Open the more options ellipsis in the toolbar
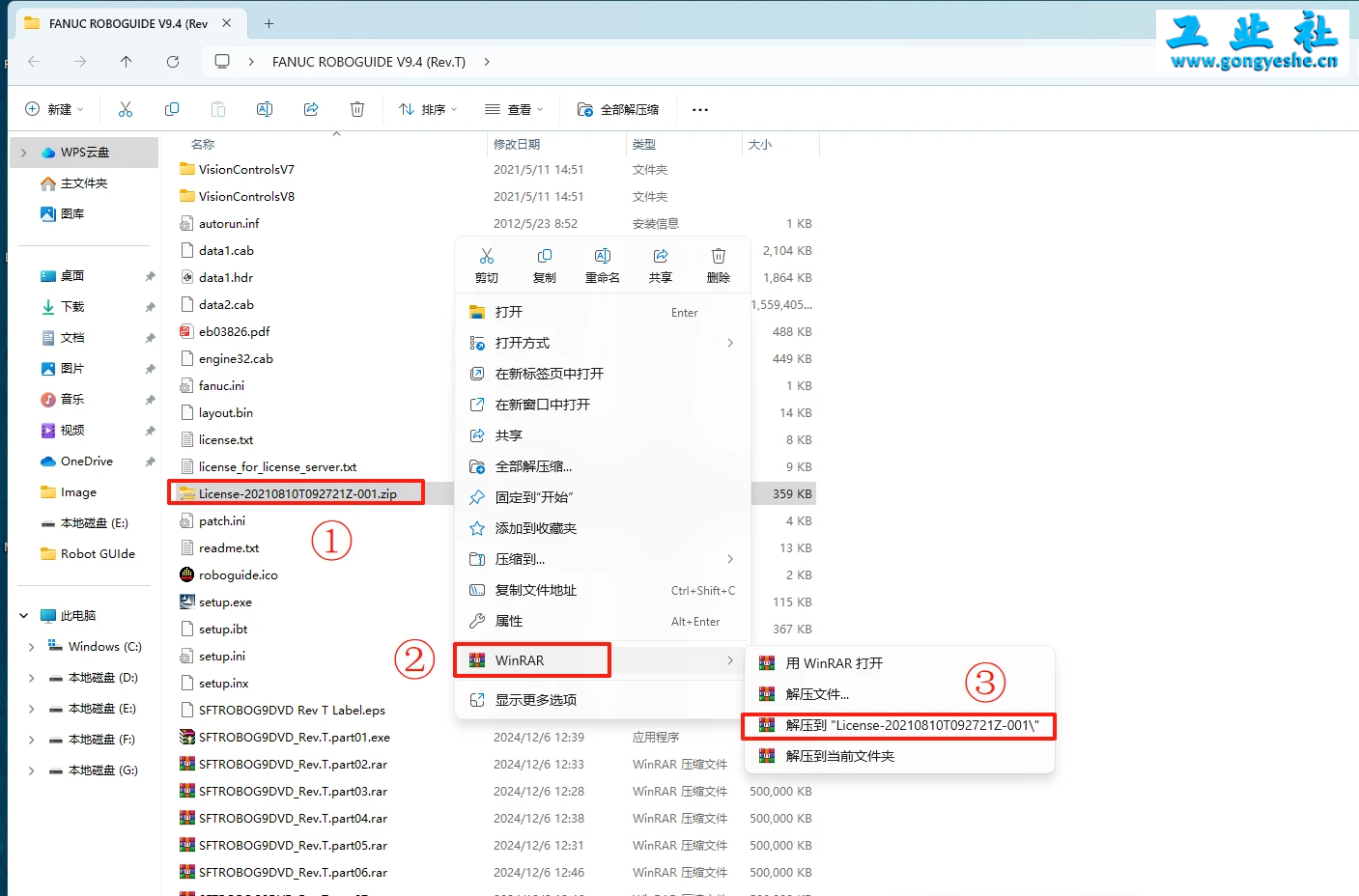This screenshot has height=896, width=1359. [x=700, y=109]
